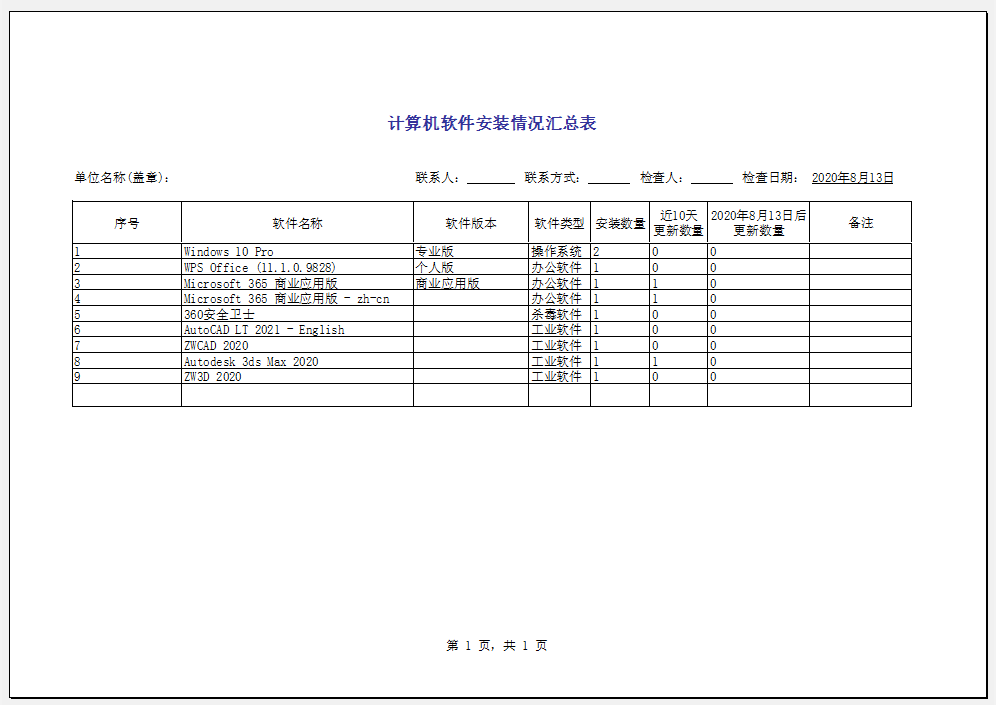Select the "单位名称(盖章):" label
The width and height of the screenshot is (996, 705).
(122, 178)
